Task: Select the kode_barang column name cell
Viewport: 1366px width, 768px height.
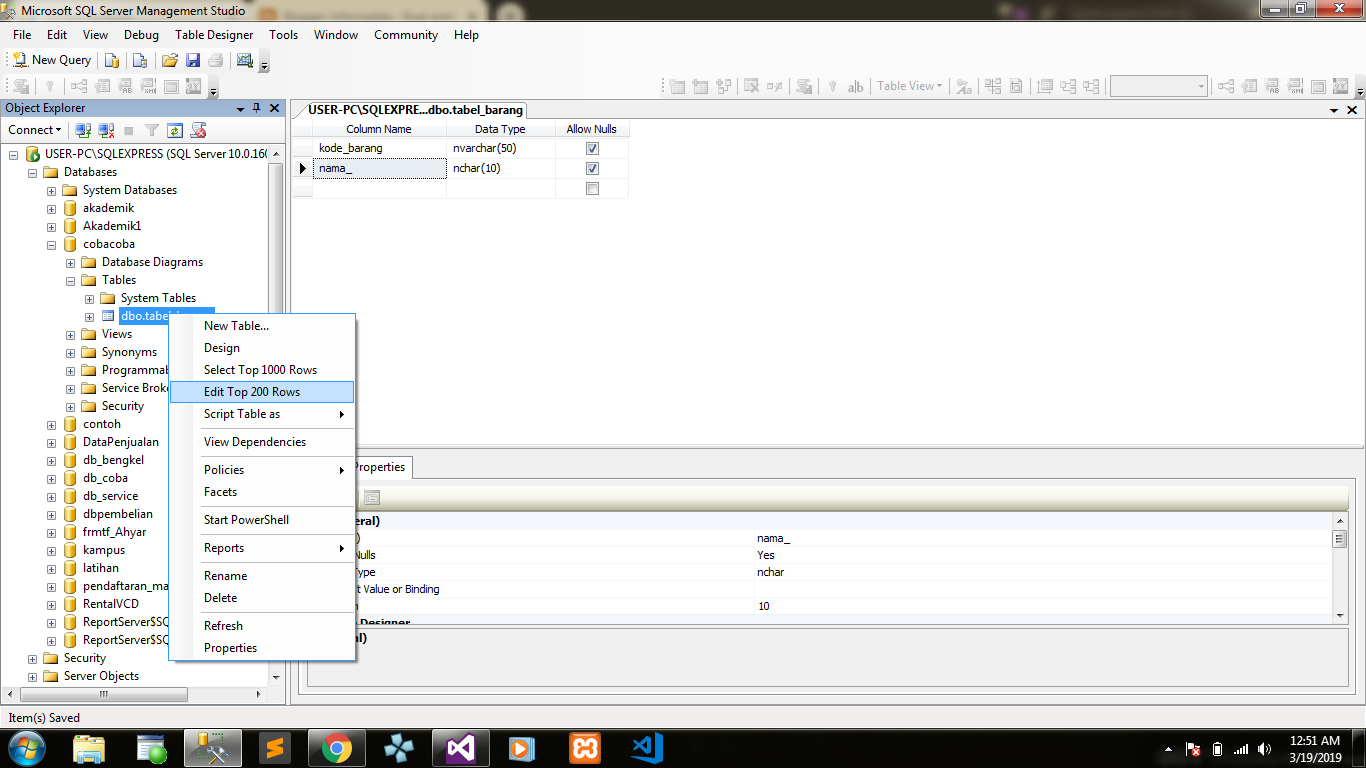Action: click(x=379, y=148)
